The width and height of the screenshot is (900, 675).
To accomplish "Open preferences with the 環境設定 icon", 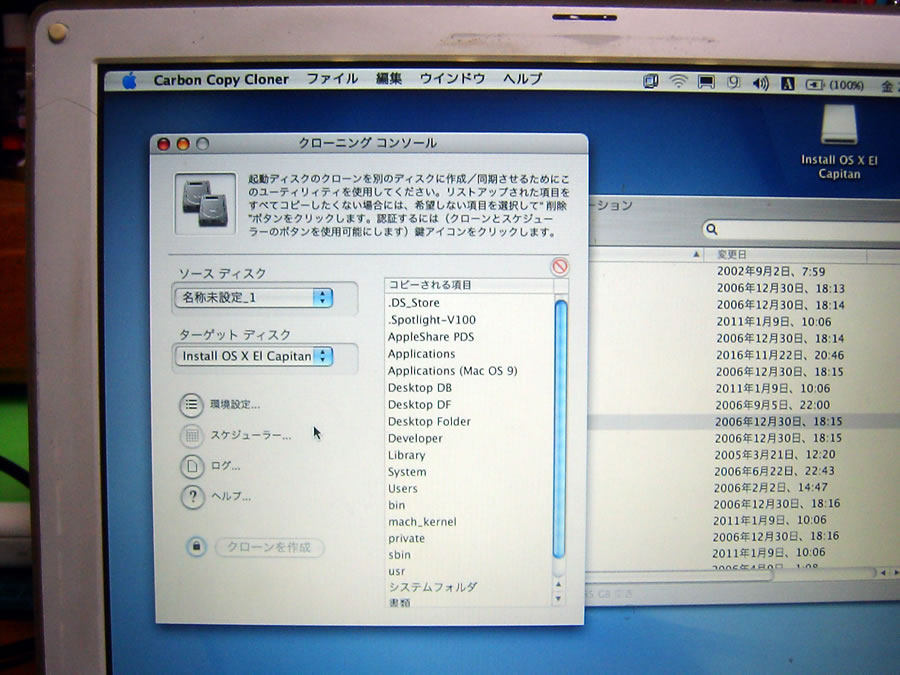I will click(191, 405).
